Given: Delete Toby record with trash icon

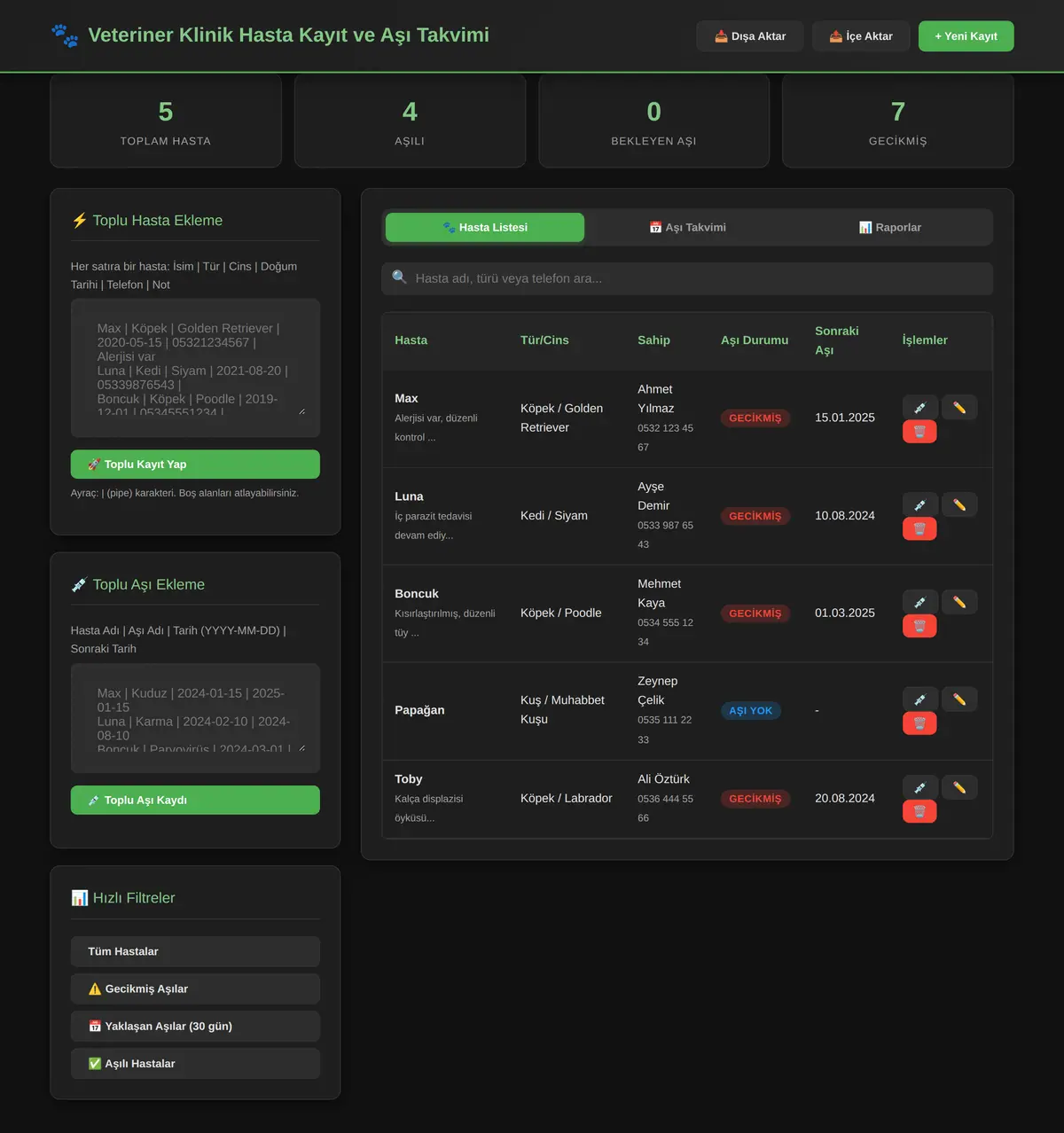Looking at the screenshot, I should pos(919,811).
